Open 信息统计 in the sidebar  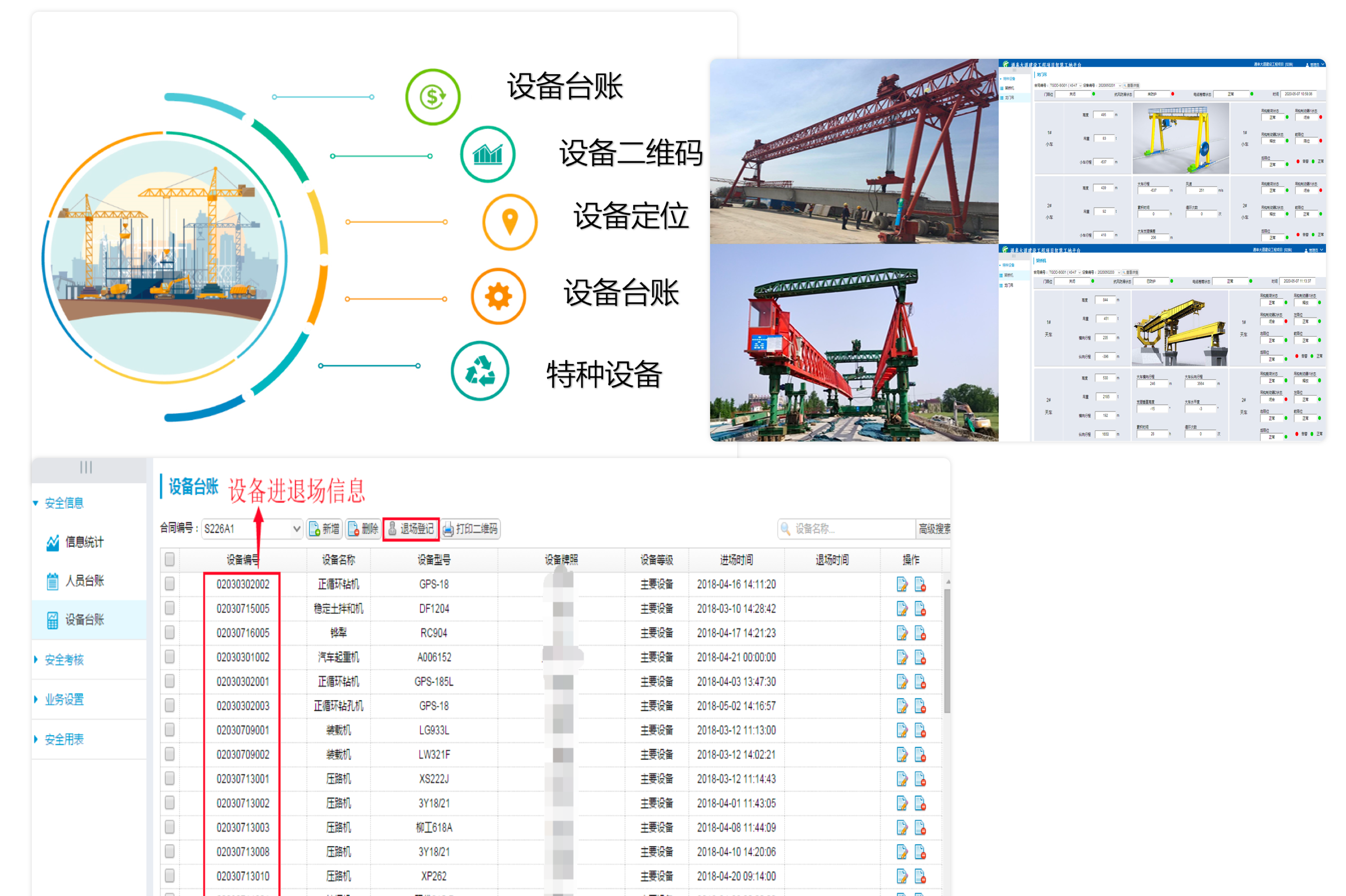tap(84, 542)
